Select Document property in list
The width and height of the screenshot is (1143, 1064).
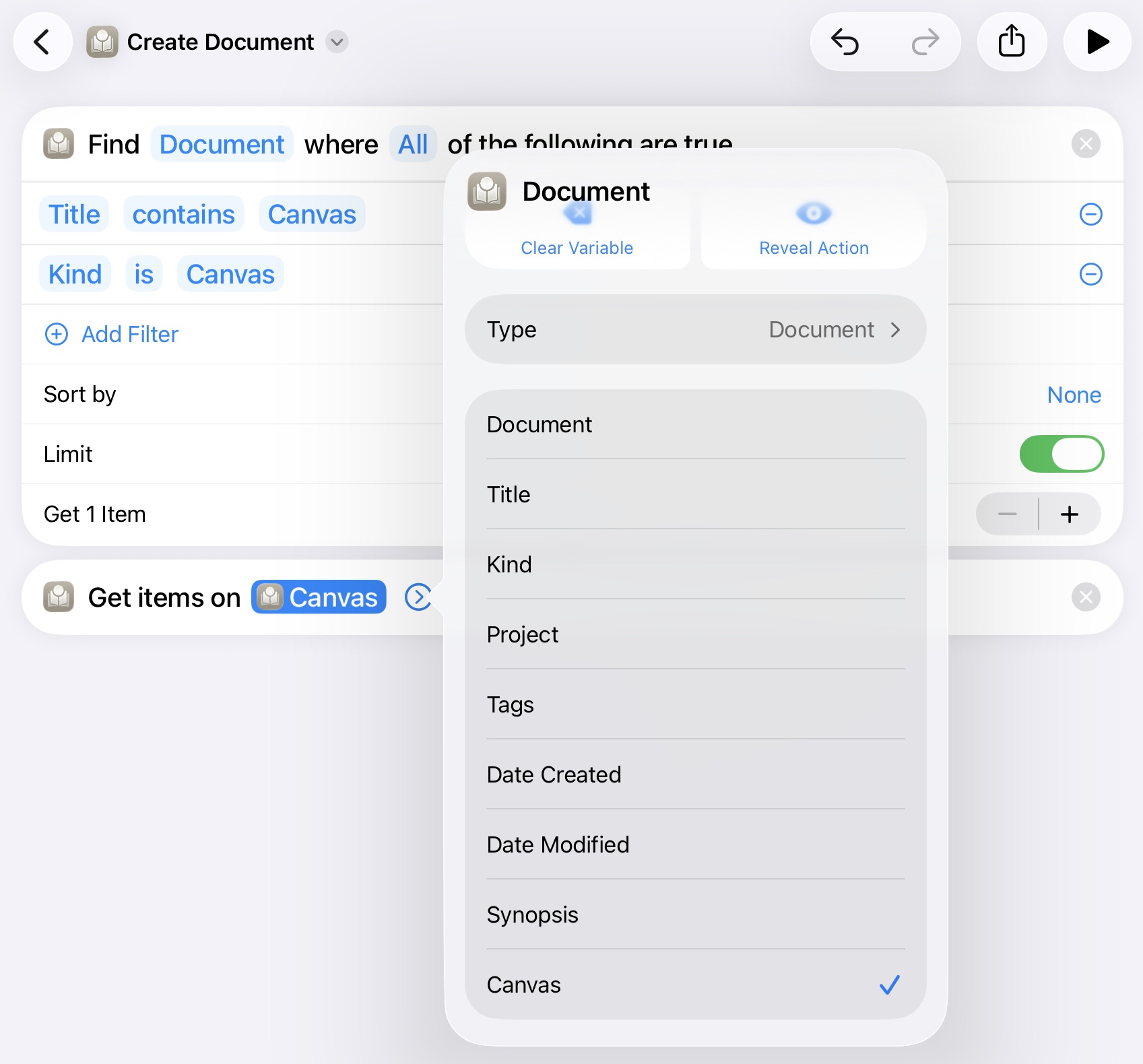click(695, 424)
